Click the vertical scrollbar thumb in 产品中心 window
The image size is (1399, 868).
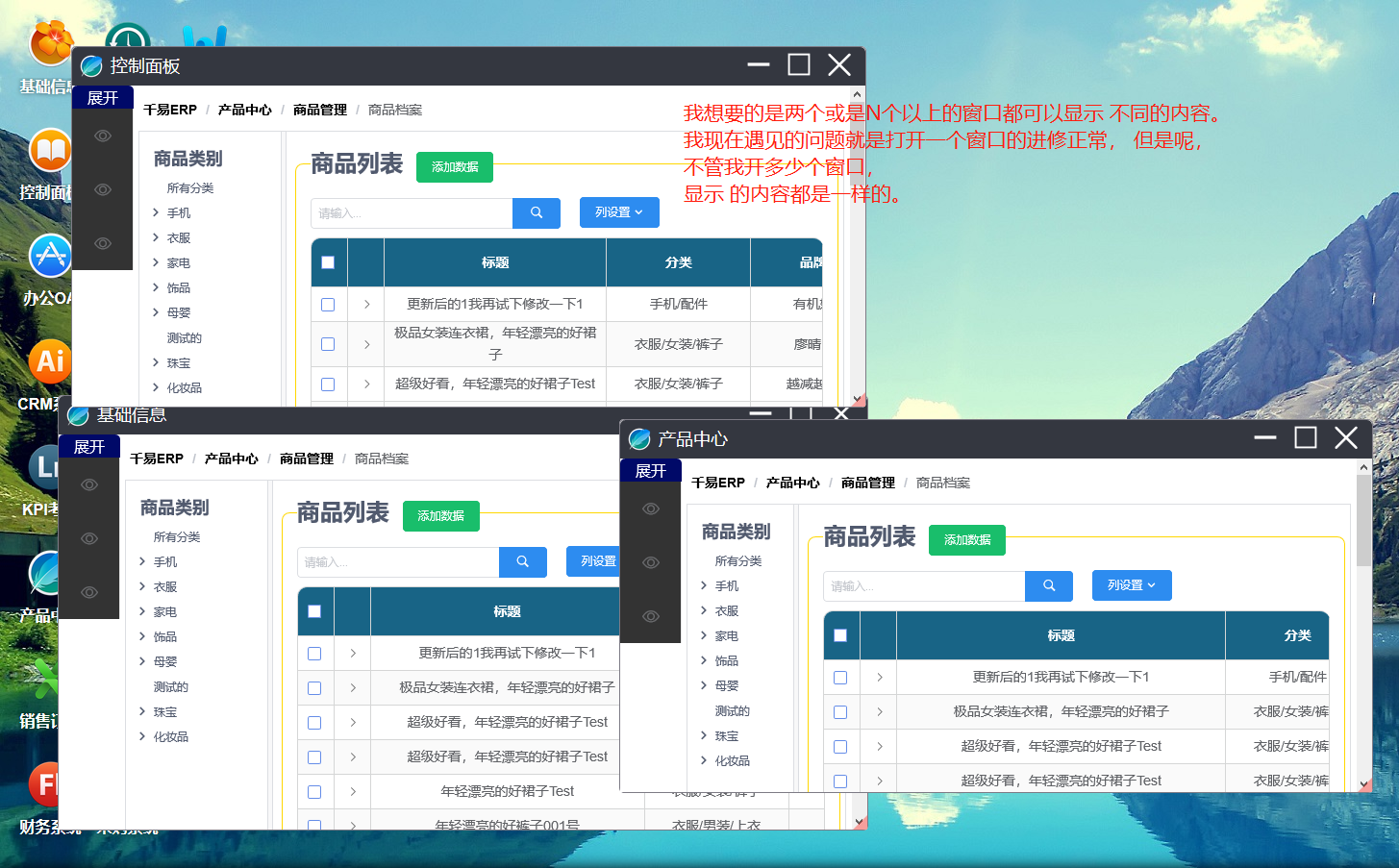1363,520
